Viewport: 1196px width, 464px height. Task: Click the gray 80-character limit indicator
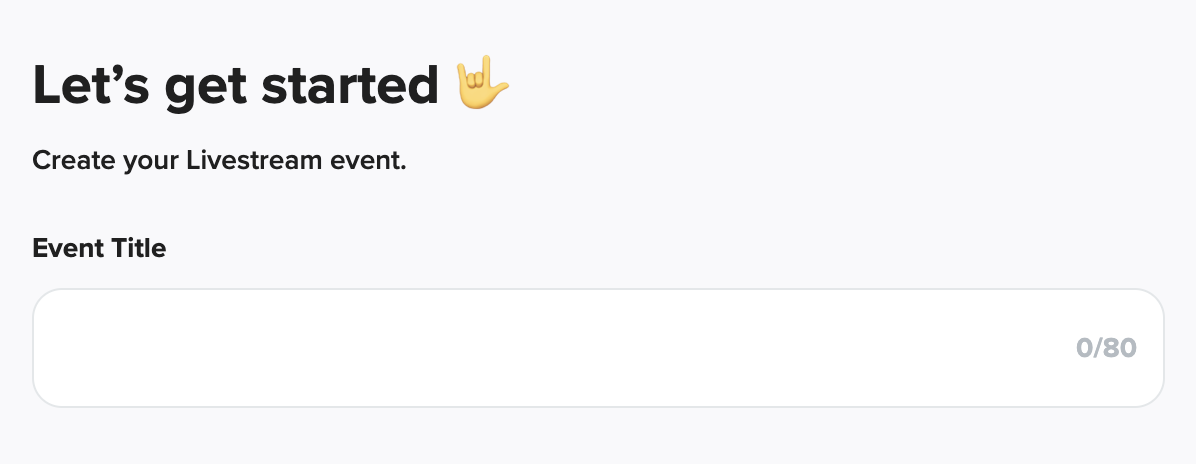pyautogui.click(x=1106, y=348)
